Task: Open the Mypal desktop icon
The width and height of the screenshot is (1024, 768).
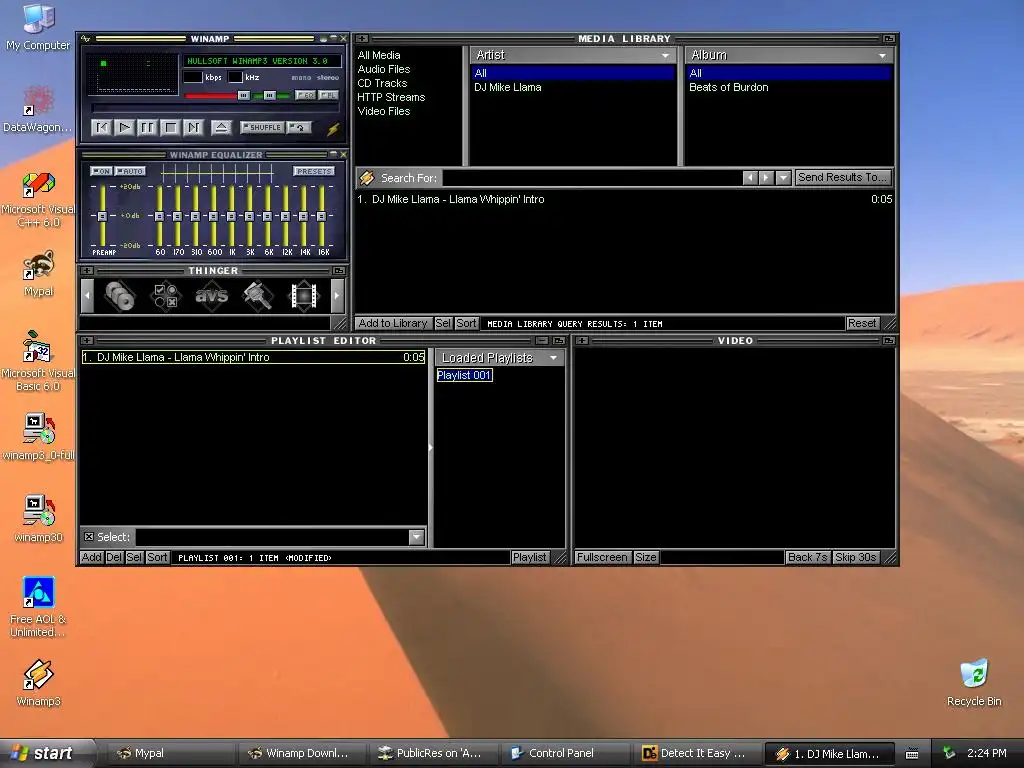Action: [39, 273]
